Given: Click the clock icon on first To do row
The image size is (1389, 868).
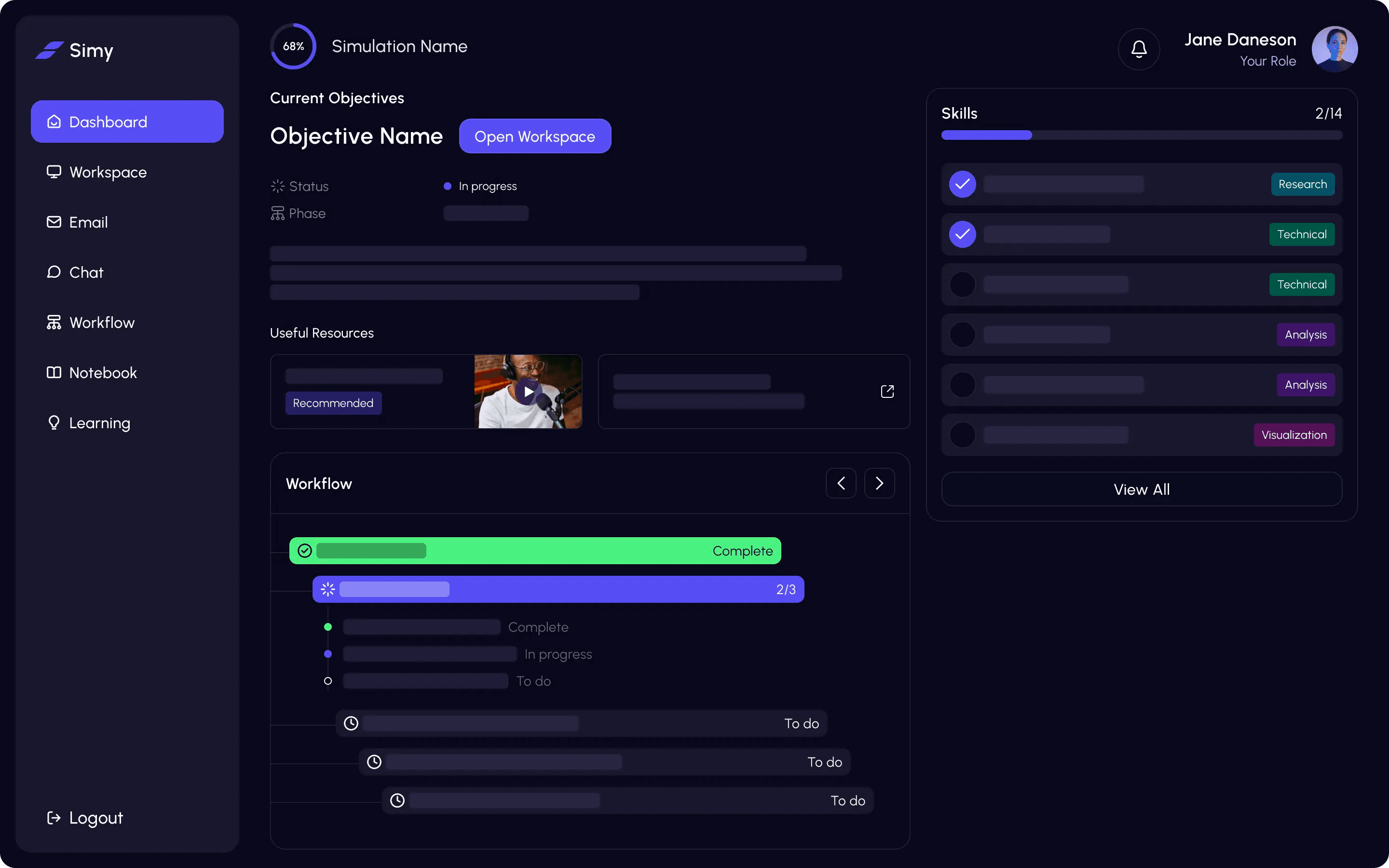Looking at the screenshot, I should pyautogui.click(x=351, y=723).
